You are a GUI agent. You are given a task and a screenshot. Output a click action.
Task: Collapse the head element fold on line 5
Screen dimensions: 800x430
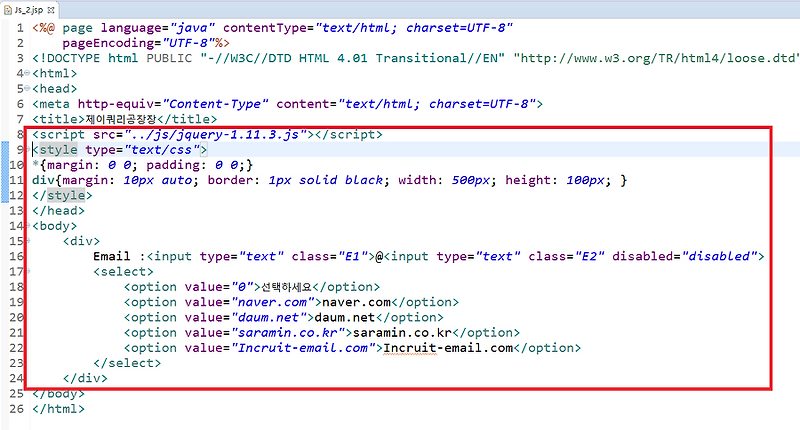tap(27, 88)
